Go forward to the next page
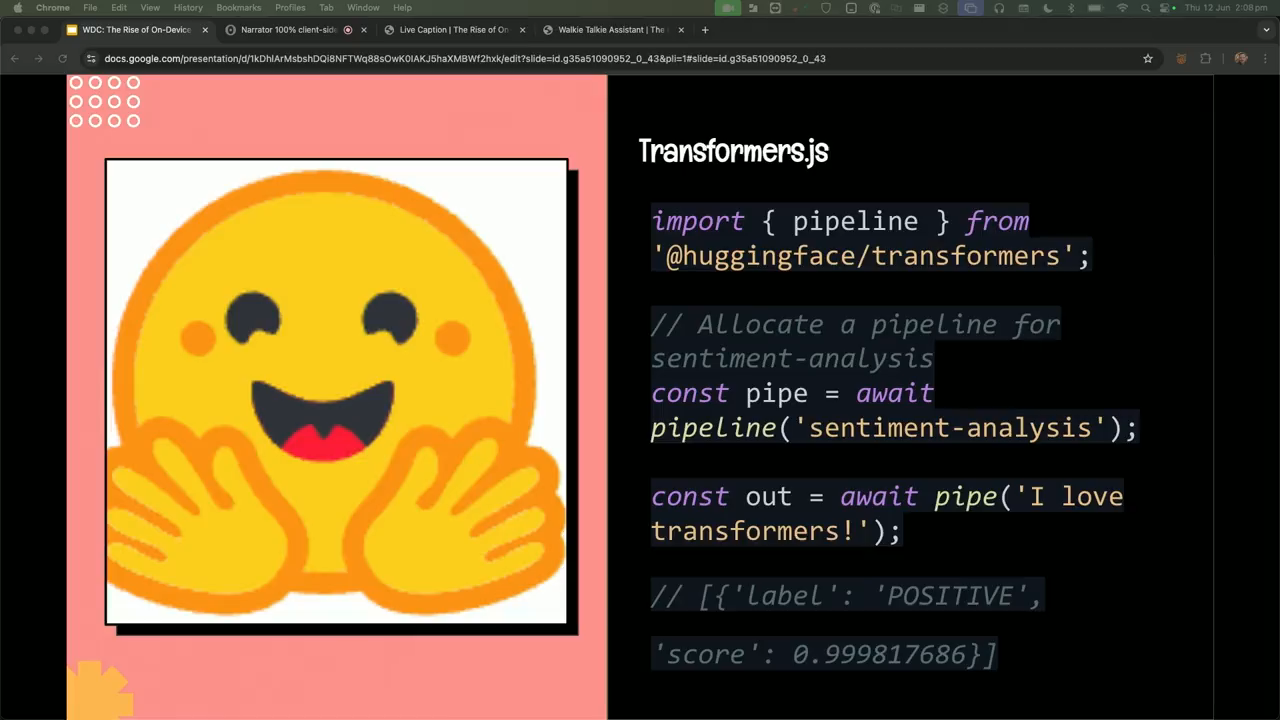Image resolution: width=1280 pixels, height=720 pixels. click(39, 59)
